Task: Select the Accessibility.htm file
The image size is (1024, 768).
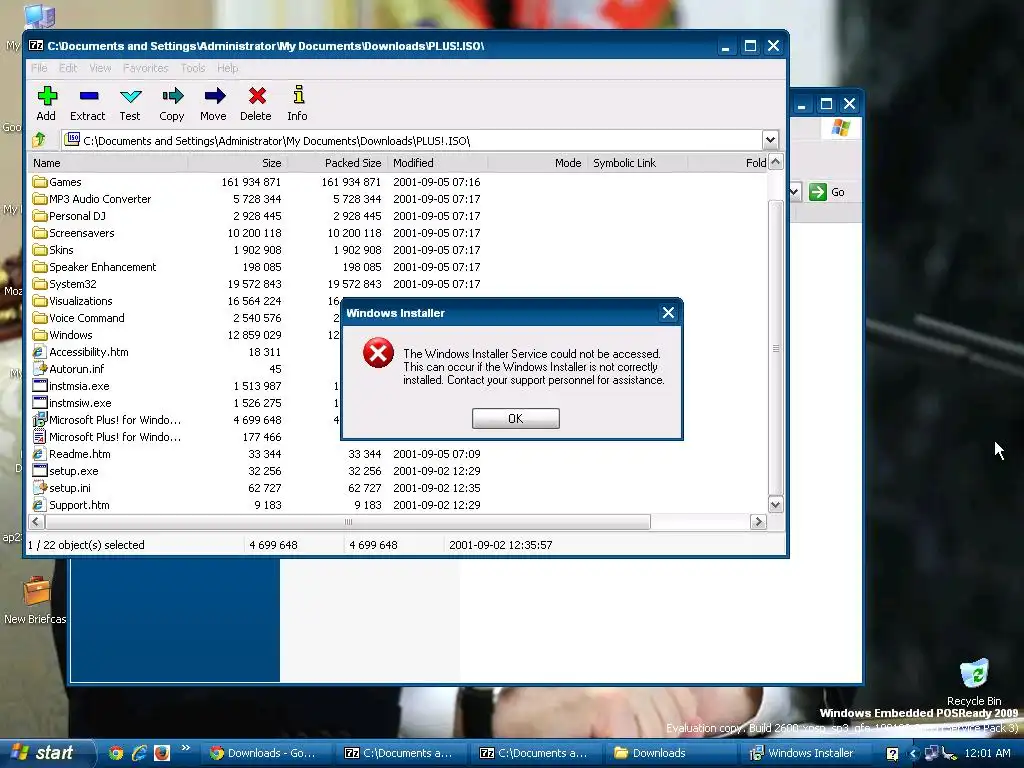Action: [81, 352]
